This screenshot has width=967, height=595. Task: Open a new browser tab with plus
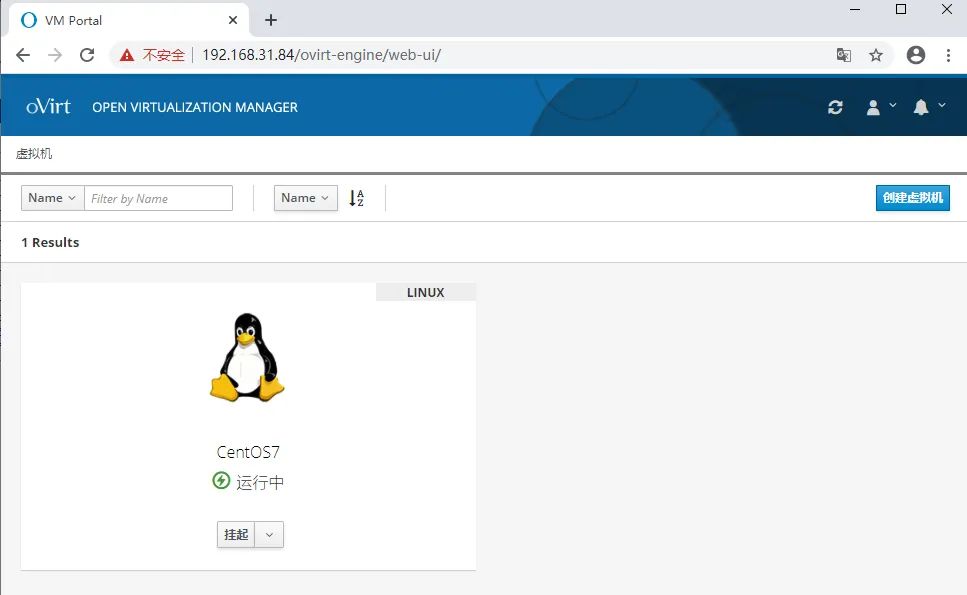[271, 20]
